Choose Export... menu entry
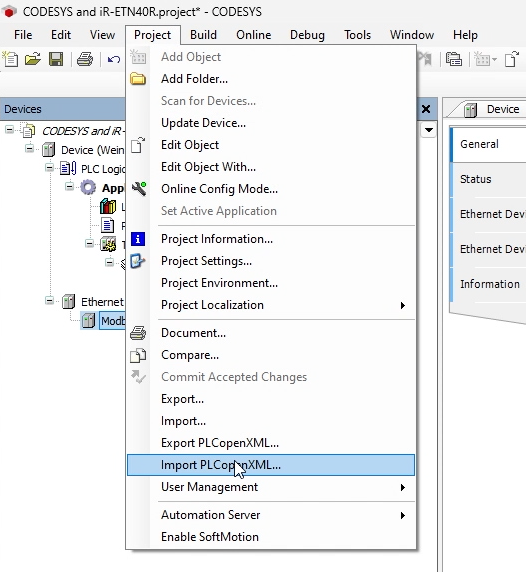526x572 pixels. click(271, 399)
